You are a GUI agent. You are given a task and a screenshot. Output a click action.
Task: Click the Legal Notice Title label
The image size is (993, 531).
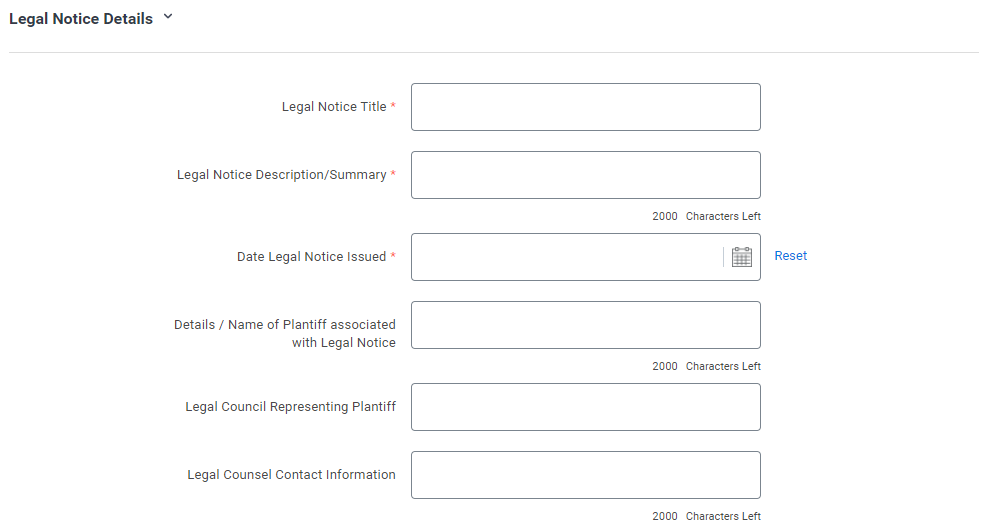pos(334,106)
